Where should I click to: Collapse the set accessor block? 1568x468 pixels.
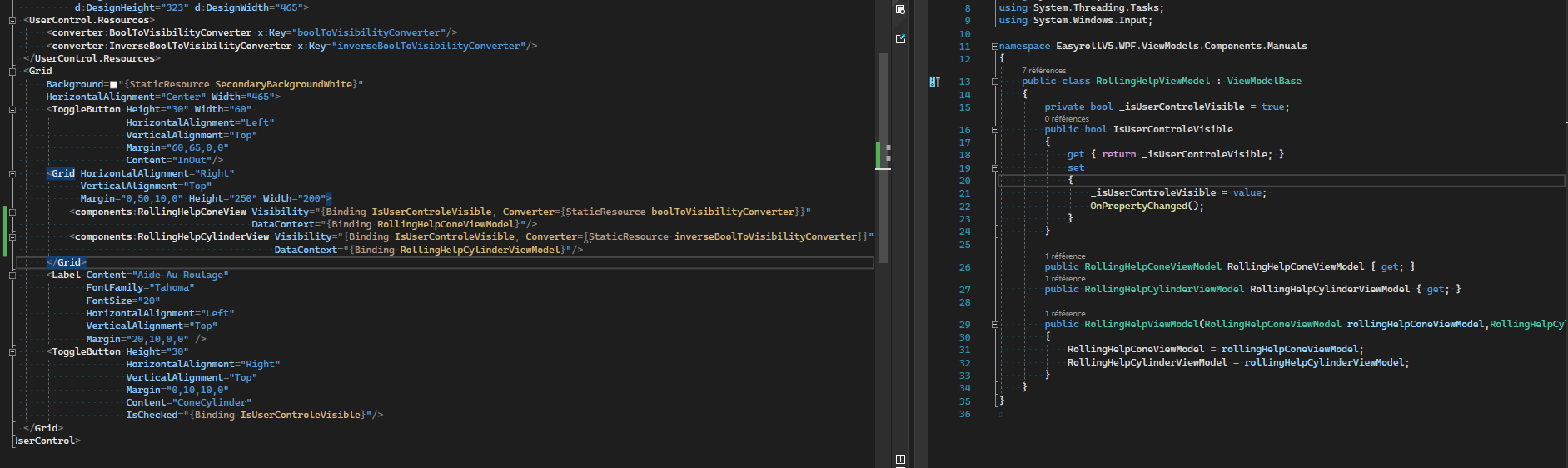click(x=994, y=167)
